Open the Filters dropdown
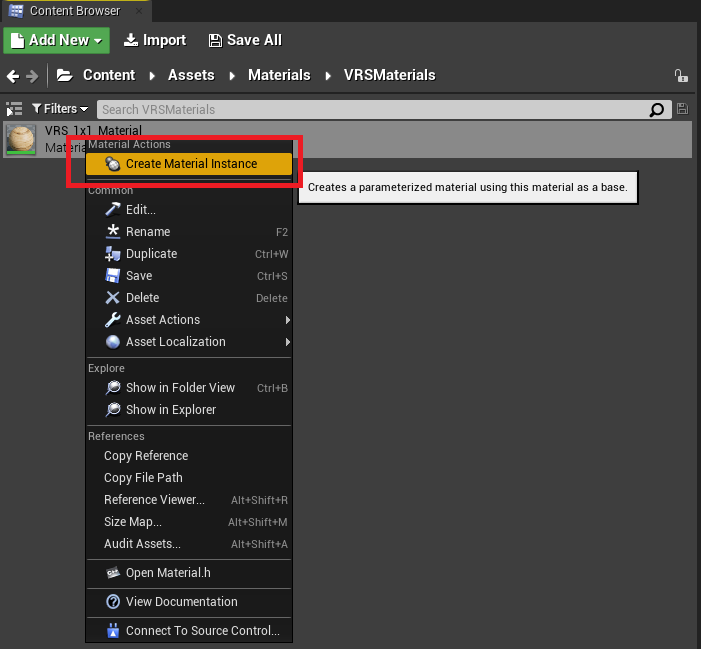This screenshot has width=701, height=649. pos(60,109)
